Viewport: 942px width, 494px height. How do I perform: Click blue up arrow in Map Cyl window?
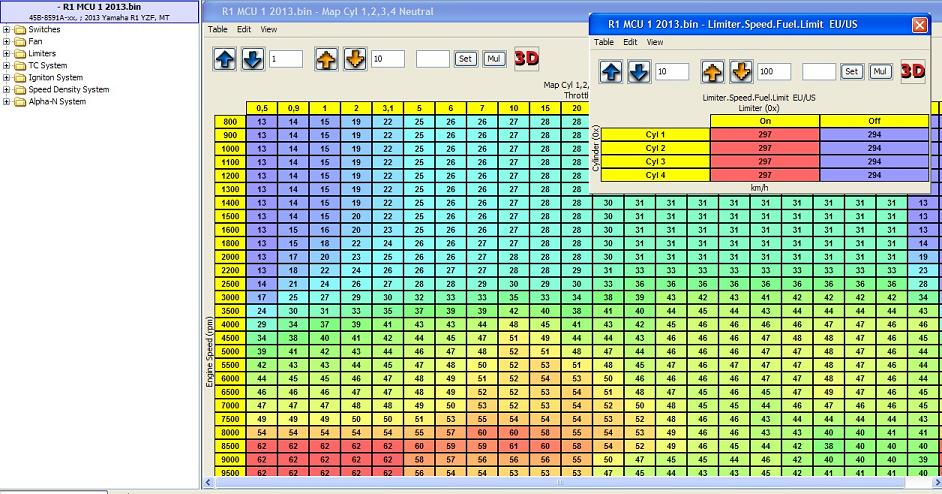[225, 59]
